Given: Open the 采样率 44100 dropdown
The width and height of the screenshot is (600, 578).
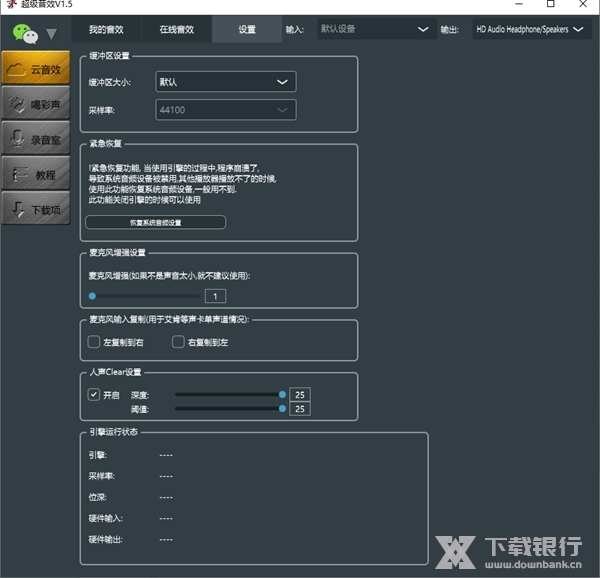Looking at the screenshot, I should click(226, 110).
